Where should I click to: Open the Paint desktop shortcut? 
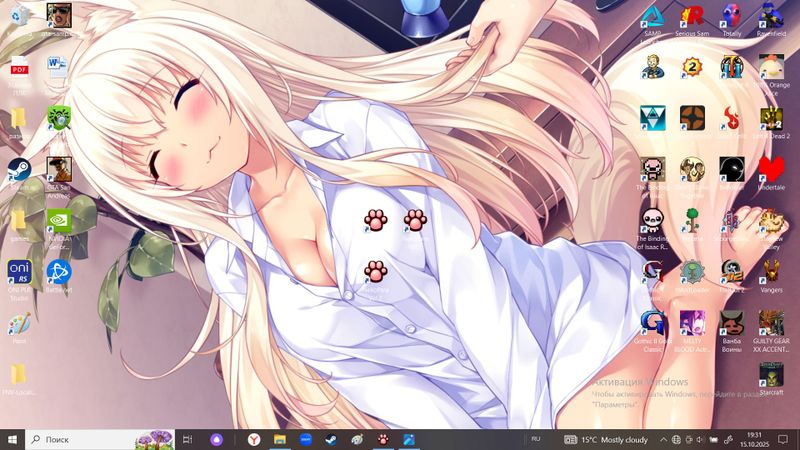click(19, 324)
